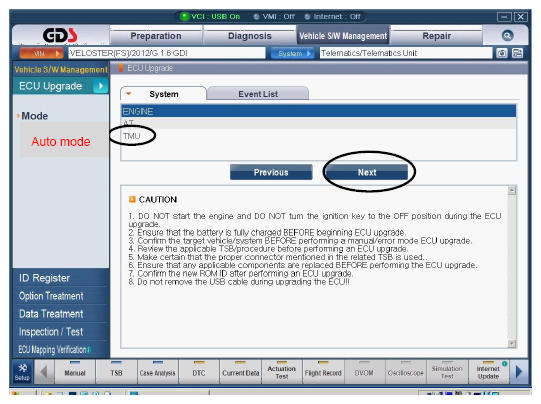Expand the ECU Upgrade arrow
Image resolution: width=541 pixels, height=404 pixels.
pos(101,86)
